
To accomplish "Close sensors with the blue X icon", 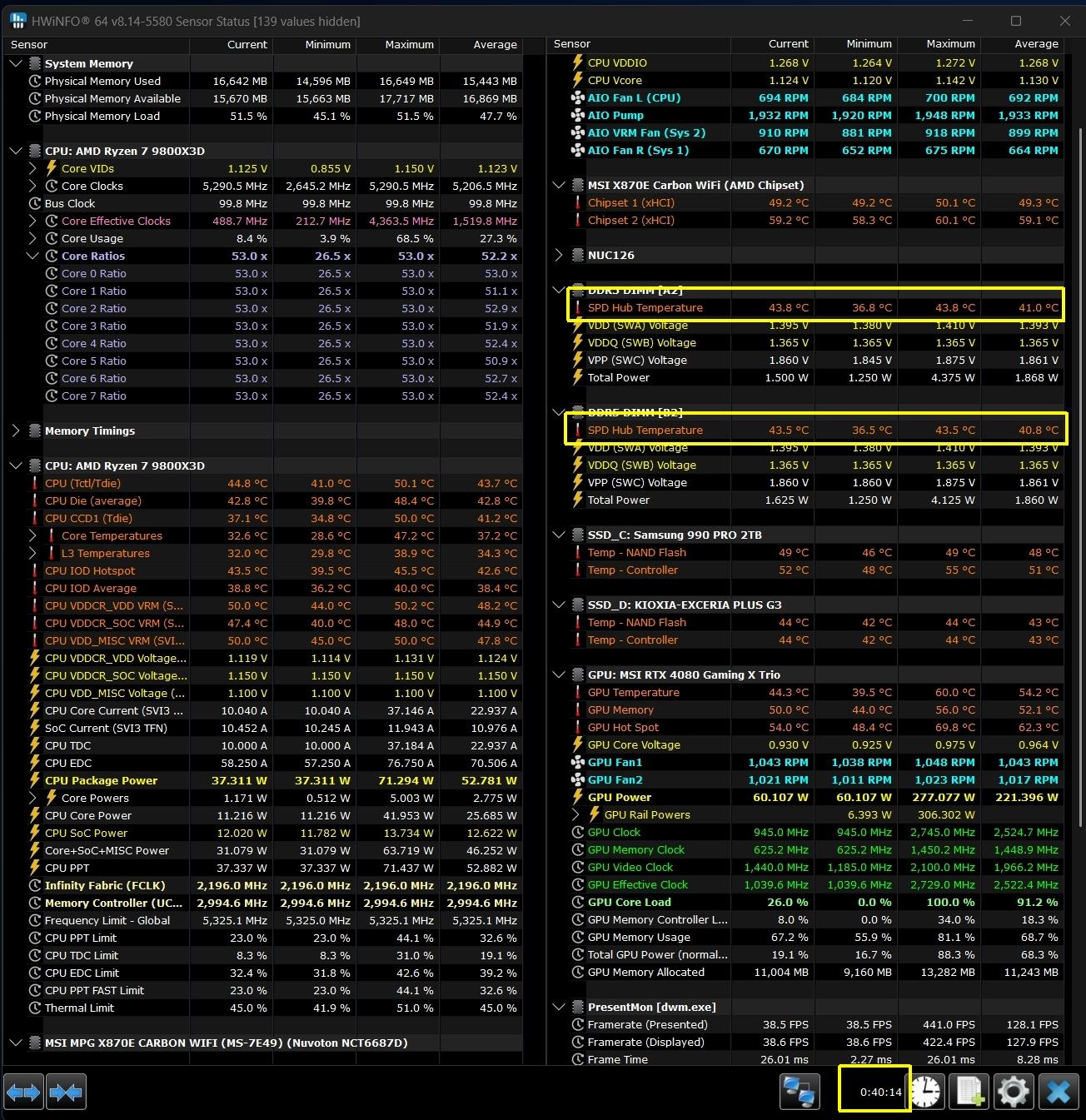I will (1058, 1092).
